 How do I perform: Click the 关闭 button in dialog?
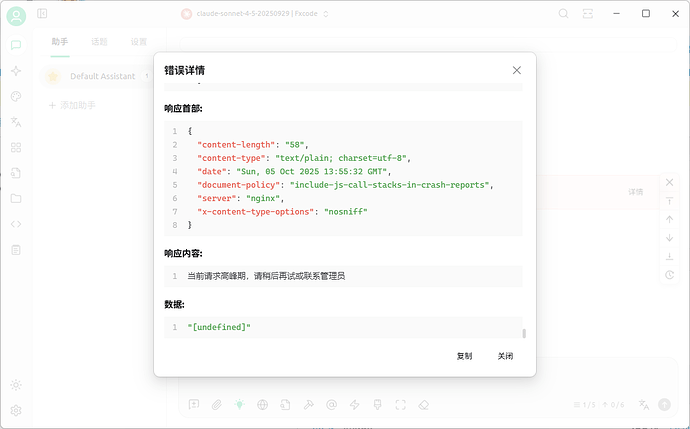[x=505, y=356]
